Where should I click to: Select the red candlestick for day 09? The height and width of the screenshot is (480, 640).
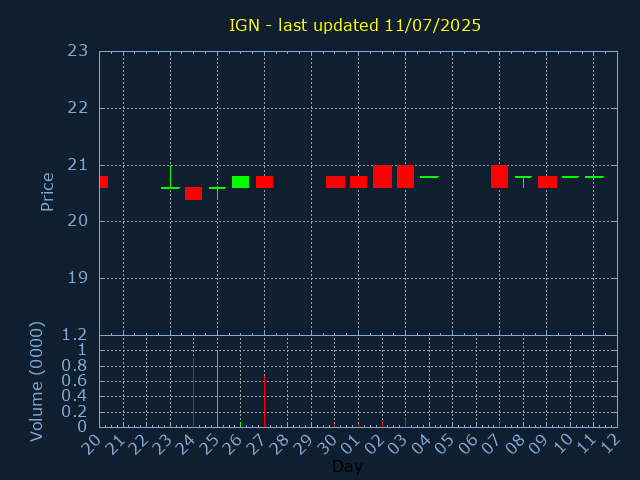547,182
